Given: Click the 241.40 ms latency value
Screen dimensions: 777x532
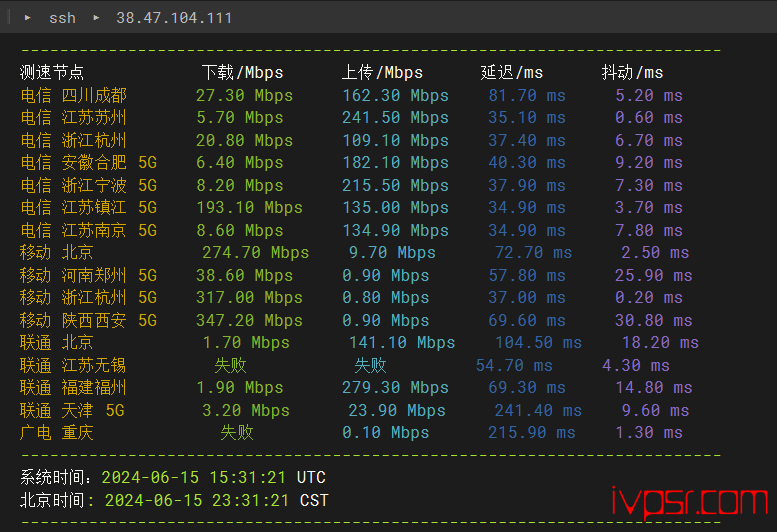Looking at the screenshot, I should 537,410.
